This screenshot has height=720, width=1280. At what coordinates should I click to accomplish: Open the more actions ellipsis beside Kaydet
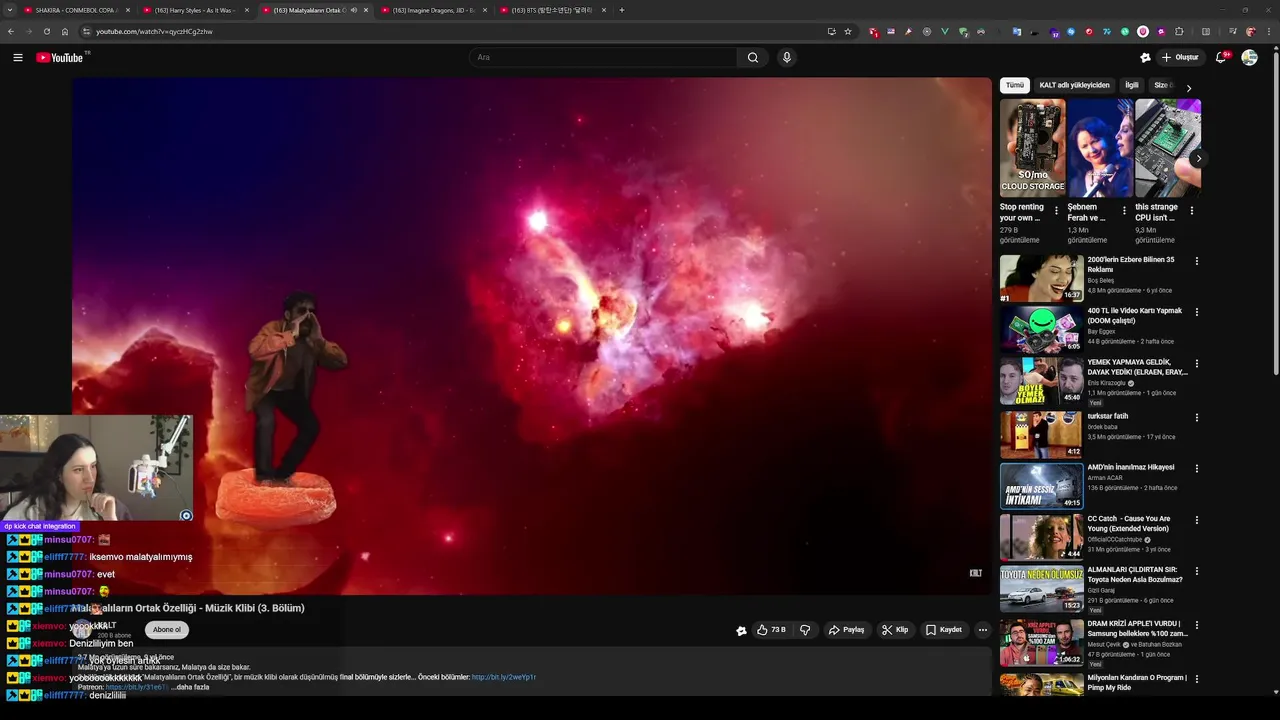pos(983,630)
